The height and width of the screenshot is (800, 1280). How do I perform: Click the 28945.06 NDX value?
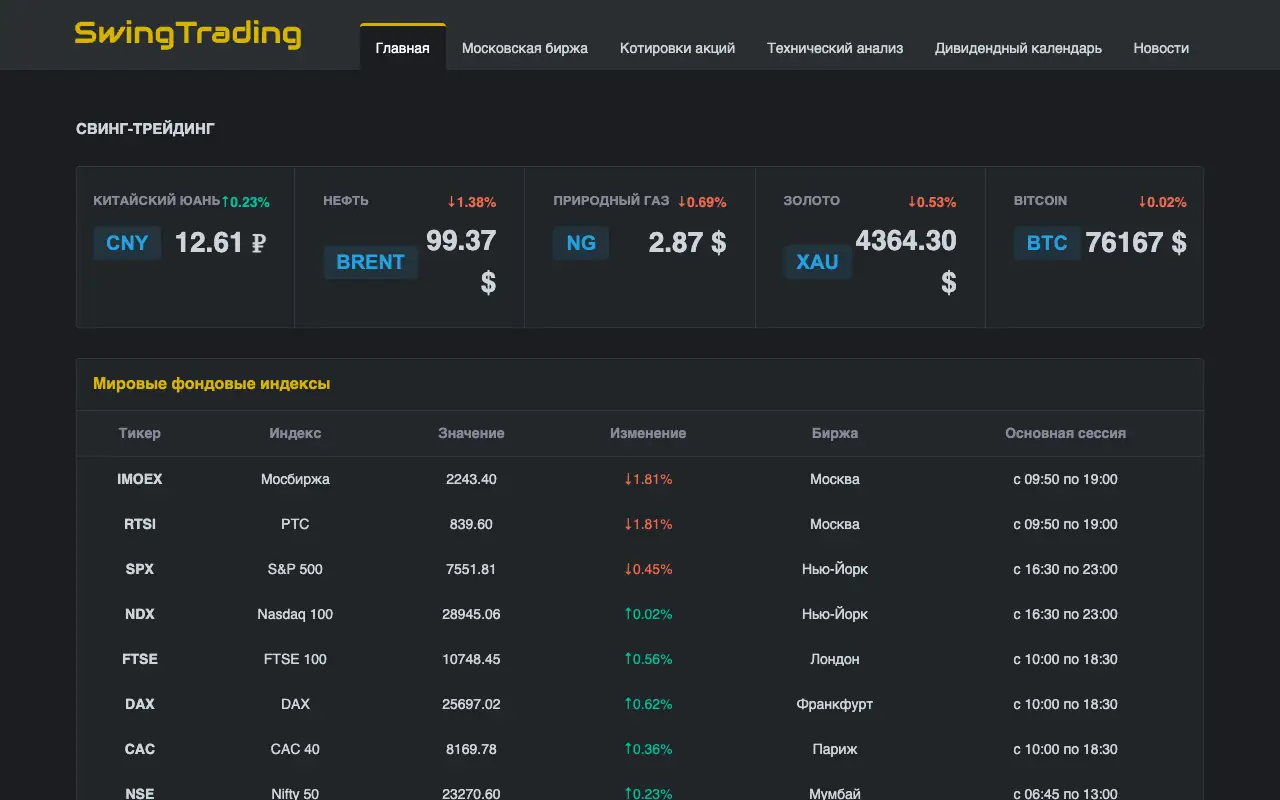(471, 614)
